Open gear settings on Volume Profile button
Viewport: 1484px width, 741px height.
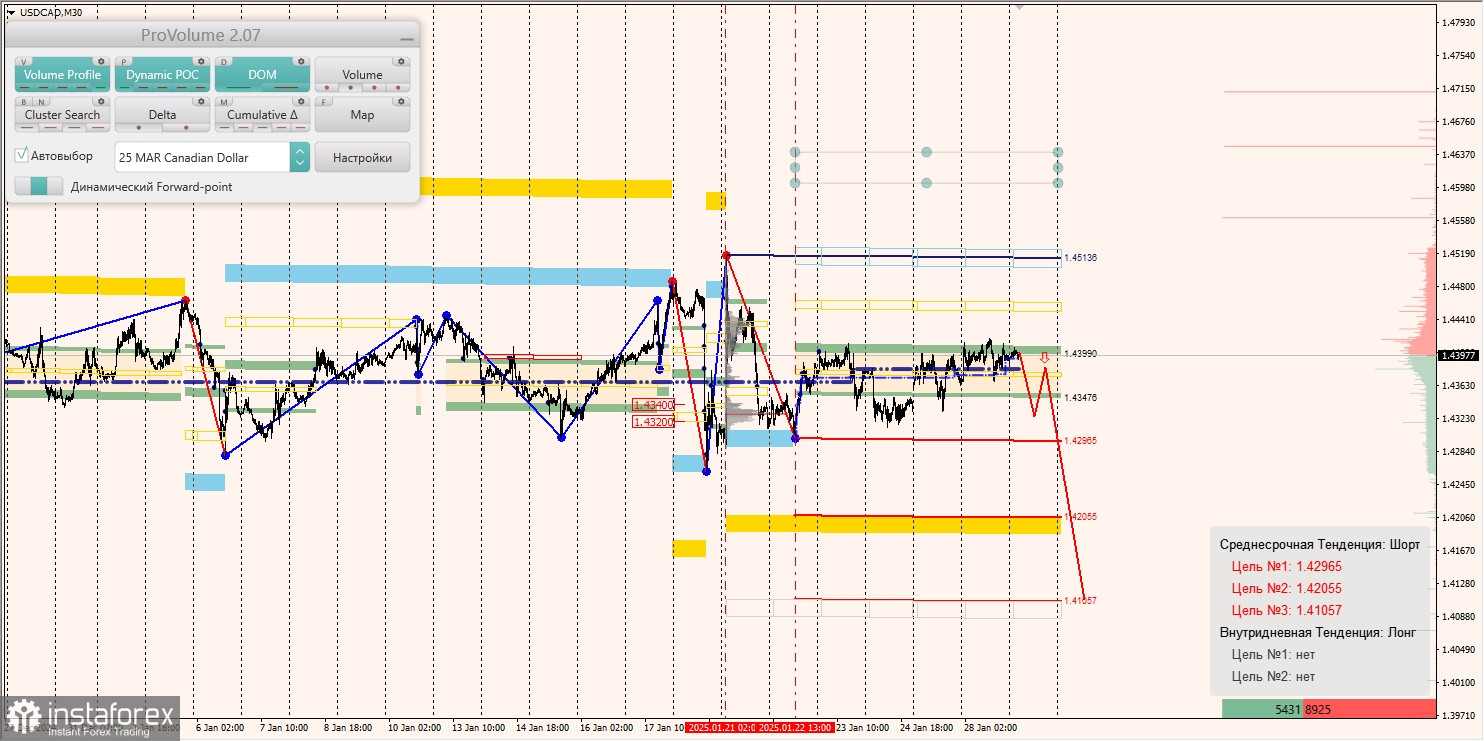[101, 61]
